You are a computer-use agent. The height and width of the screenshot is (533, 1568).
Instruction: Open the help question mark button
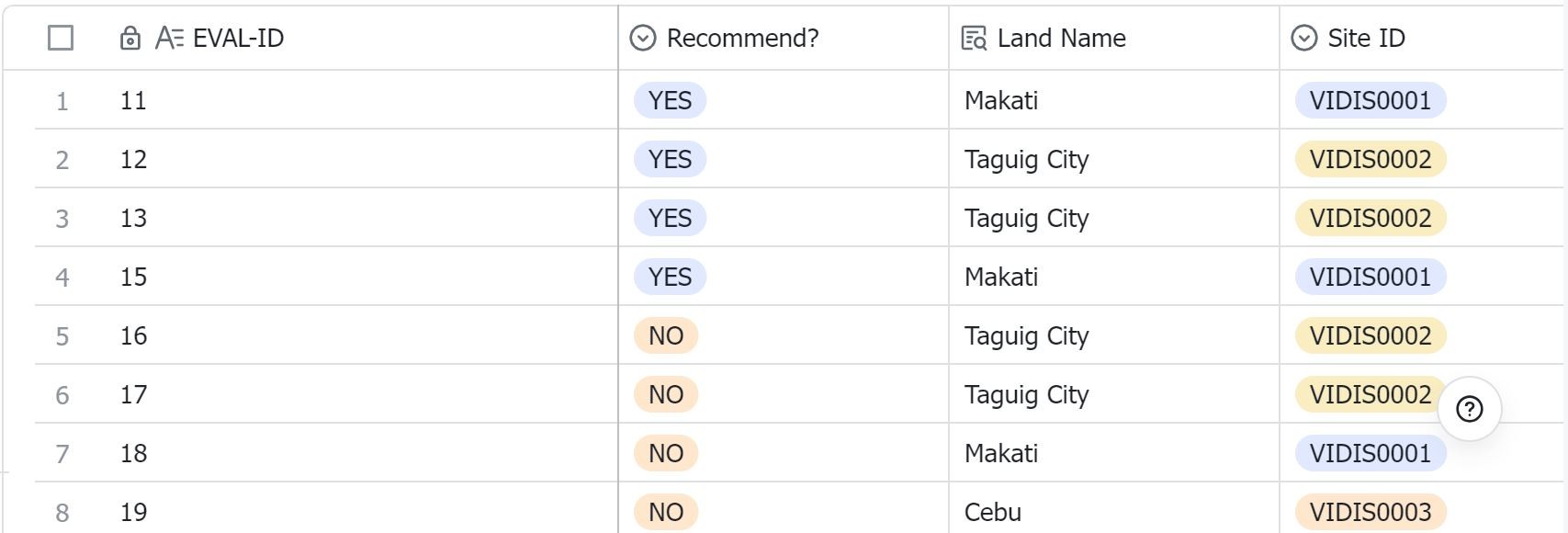1470,409
